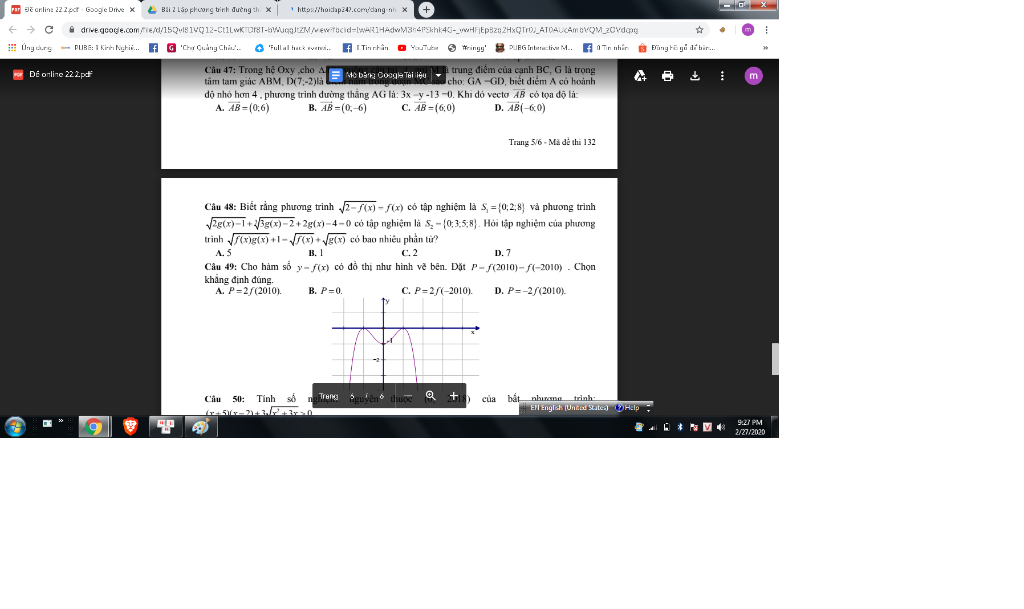This screenshot has height=609, width=1024.
Task: Click the 'EN English (United States)' language bar
Action: [x=569, y=407]
